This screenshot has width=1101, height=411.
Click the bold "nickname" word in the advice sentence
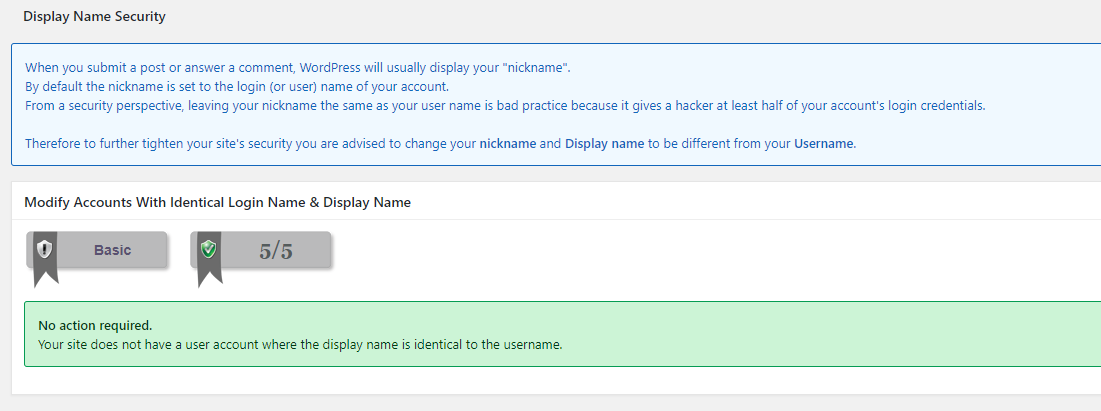point(508,144)
